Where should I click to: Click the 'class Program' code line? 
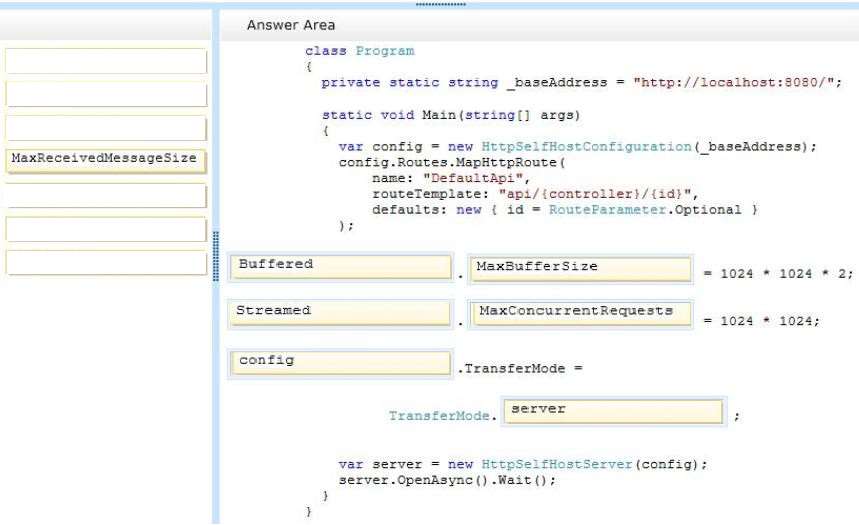coord(359,51)
